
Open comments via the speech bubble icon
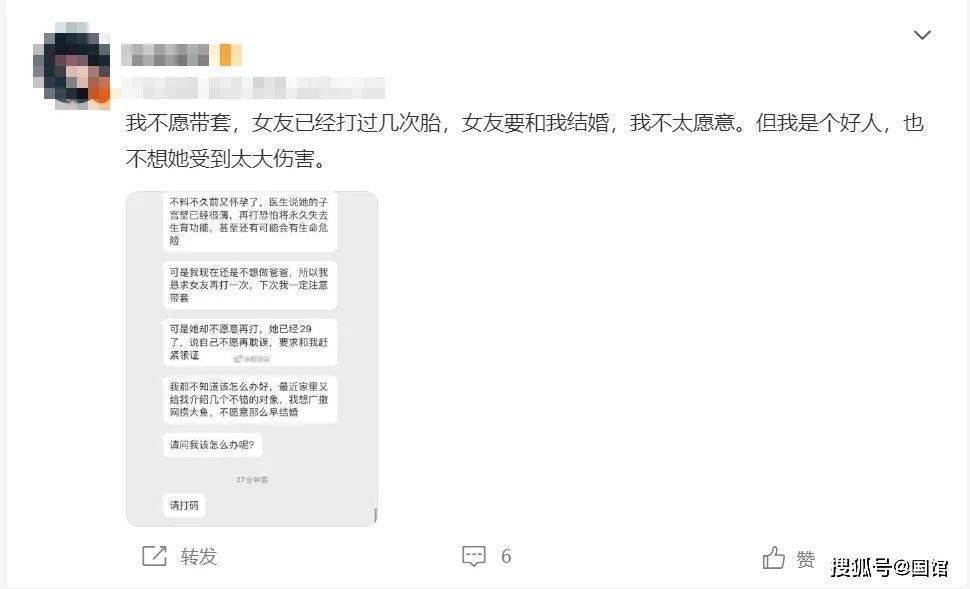(474, 556)
